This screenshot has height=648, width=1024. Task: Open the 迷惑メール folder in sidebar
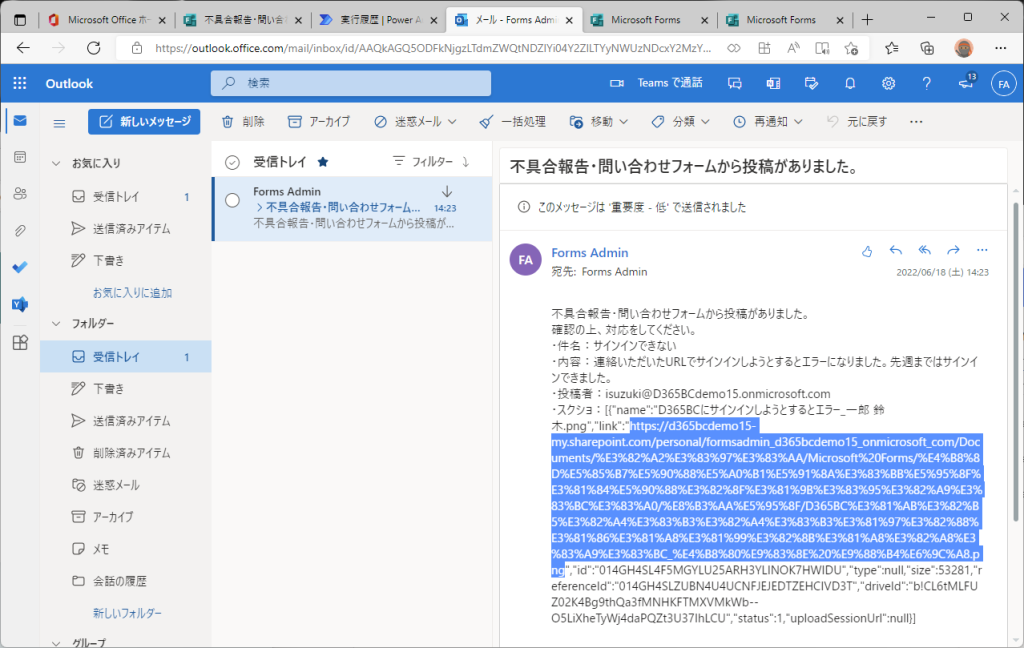point(125,485)
